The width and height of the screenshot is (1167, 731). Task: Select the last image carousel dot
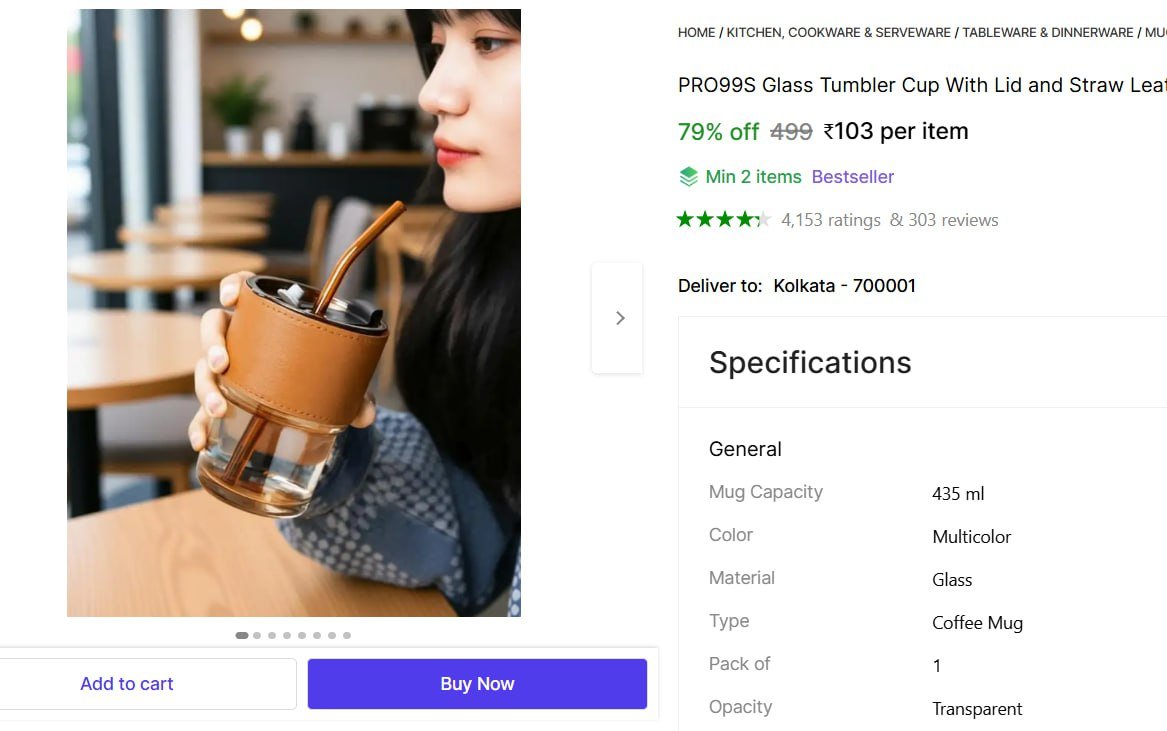pos(347,635)
